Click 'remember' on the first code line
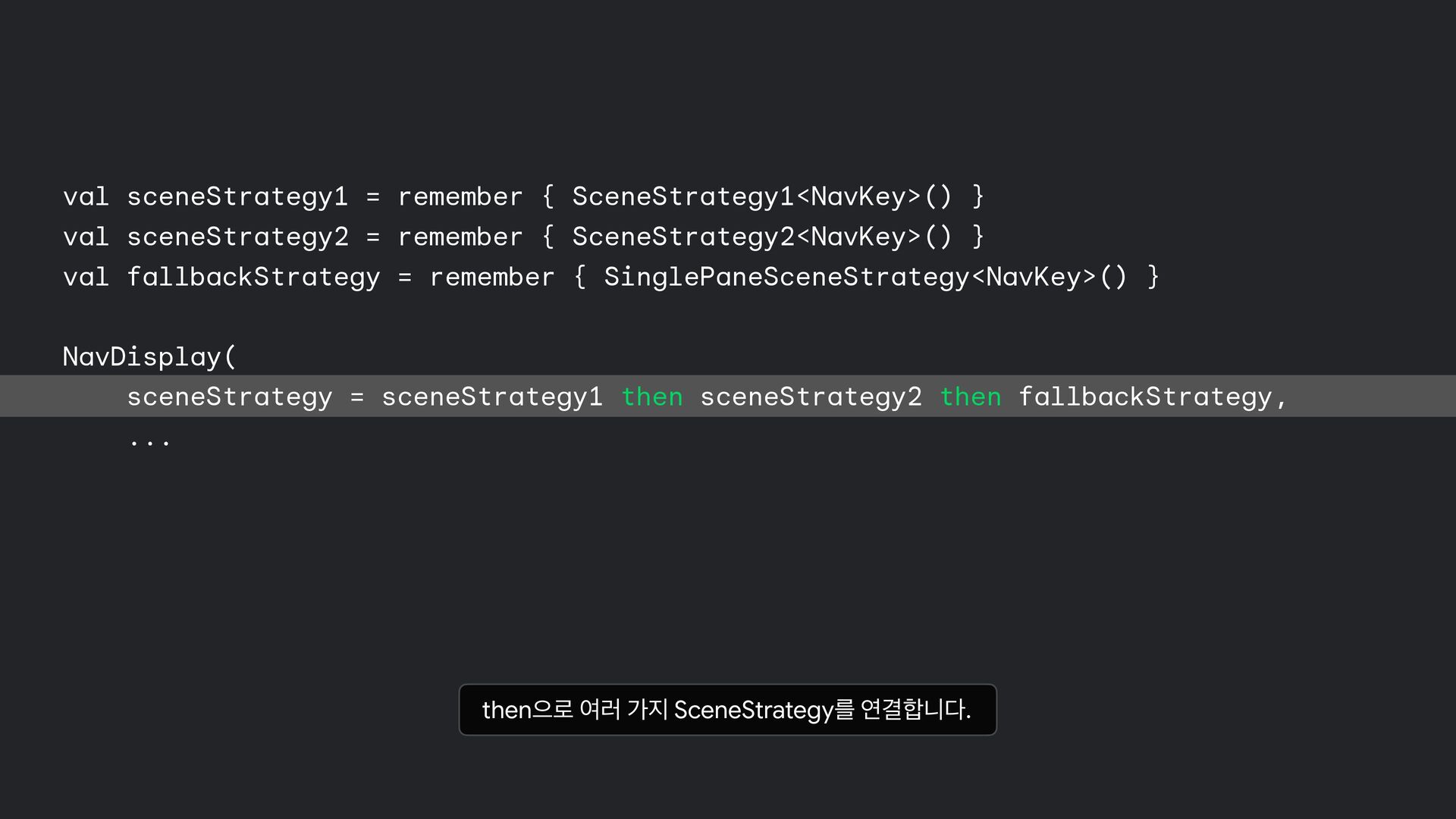 (x=460, y=196)
